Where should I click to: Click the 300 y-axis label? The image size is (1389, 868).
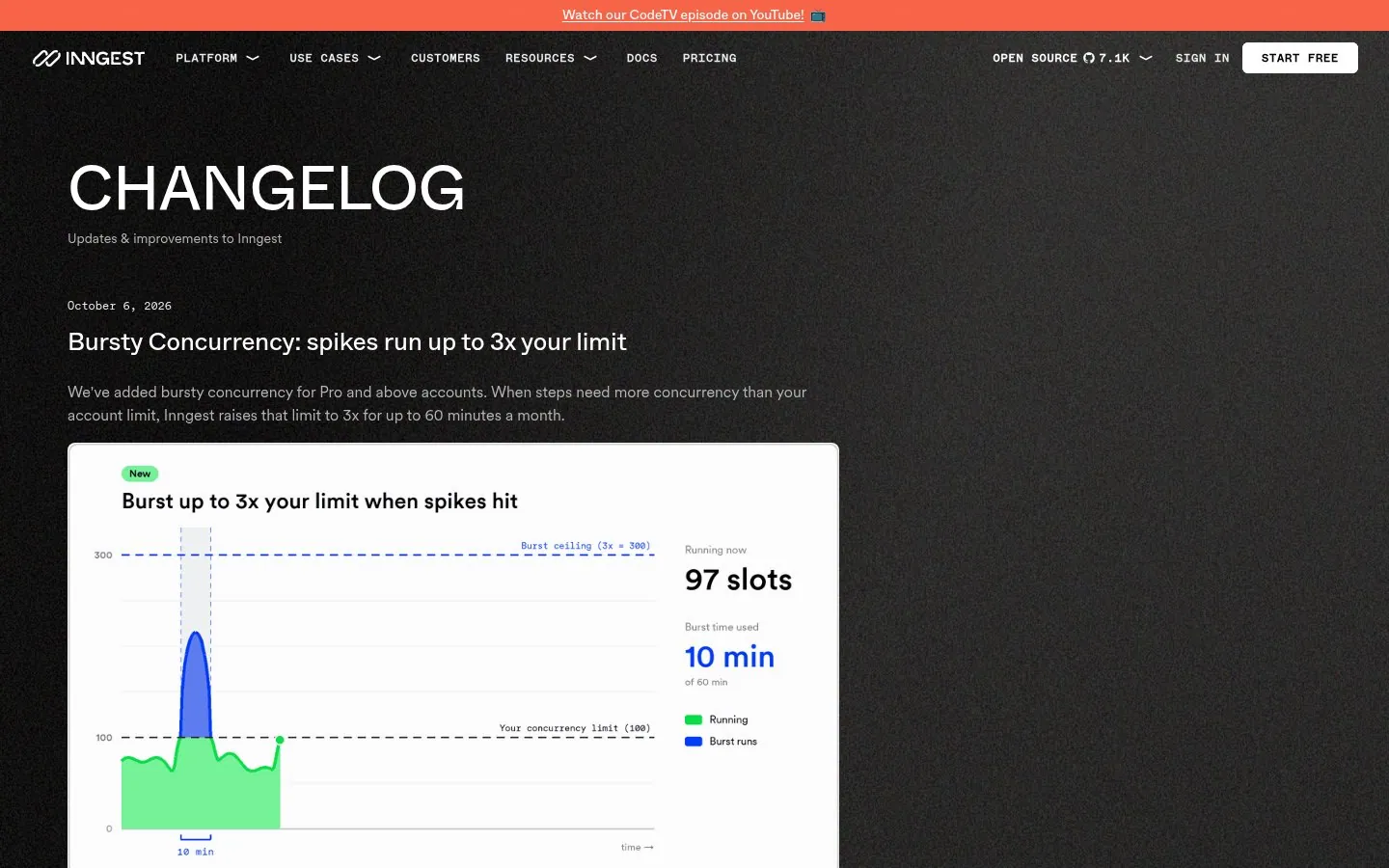103,556
